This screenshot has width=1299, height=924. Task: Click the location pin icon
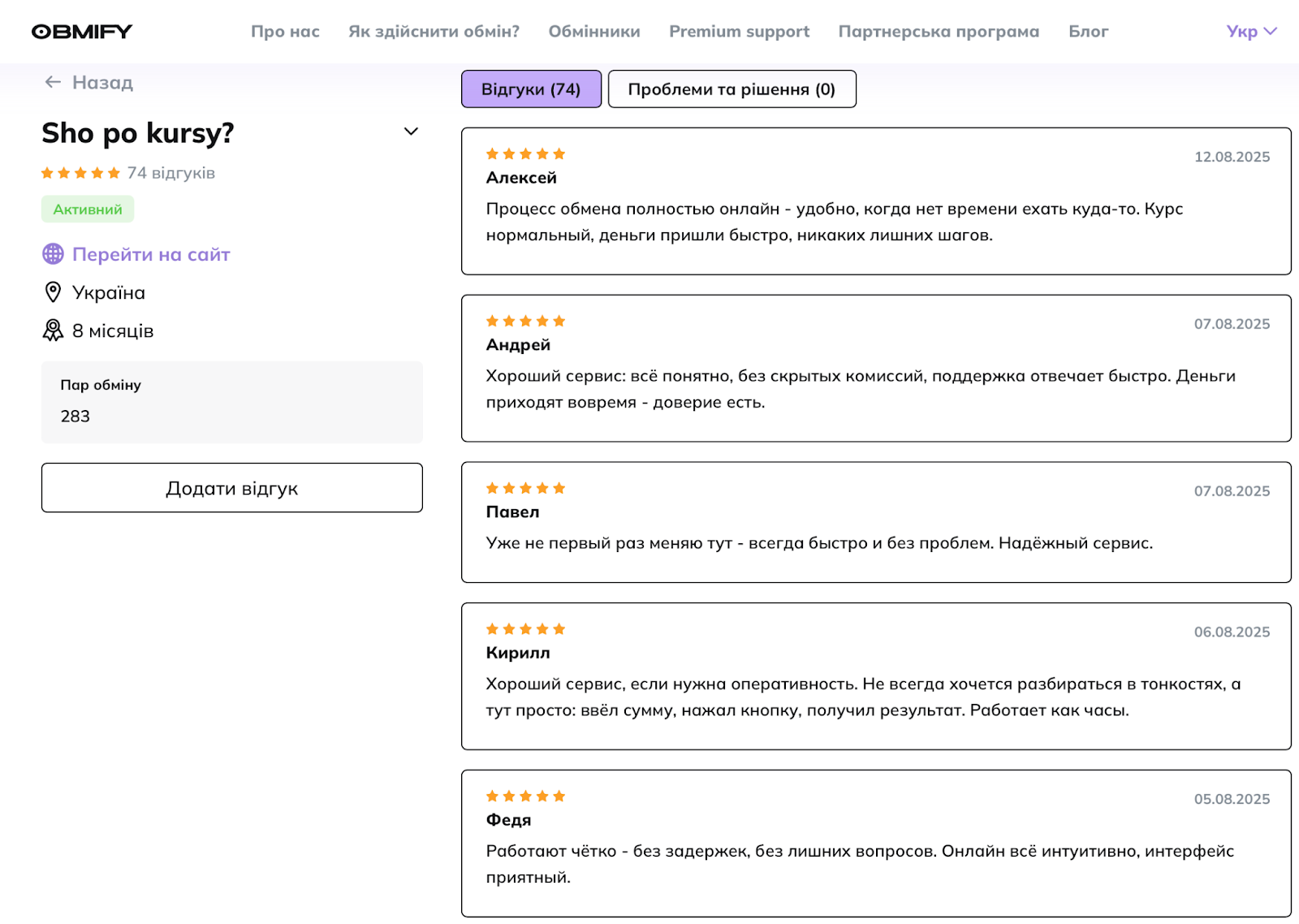coord(53,292)
